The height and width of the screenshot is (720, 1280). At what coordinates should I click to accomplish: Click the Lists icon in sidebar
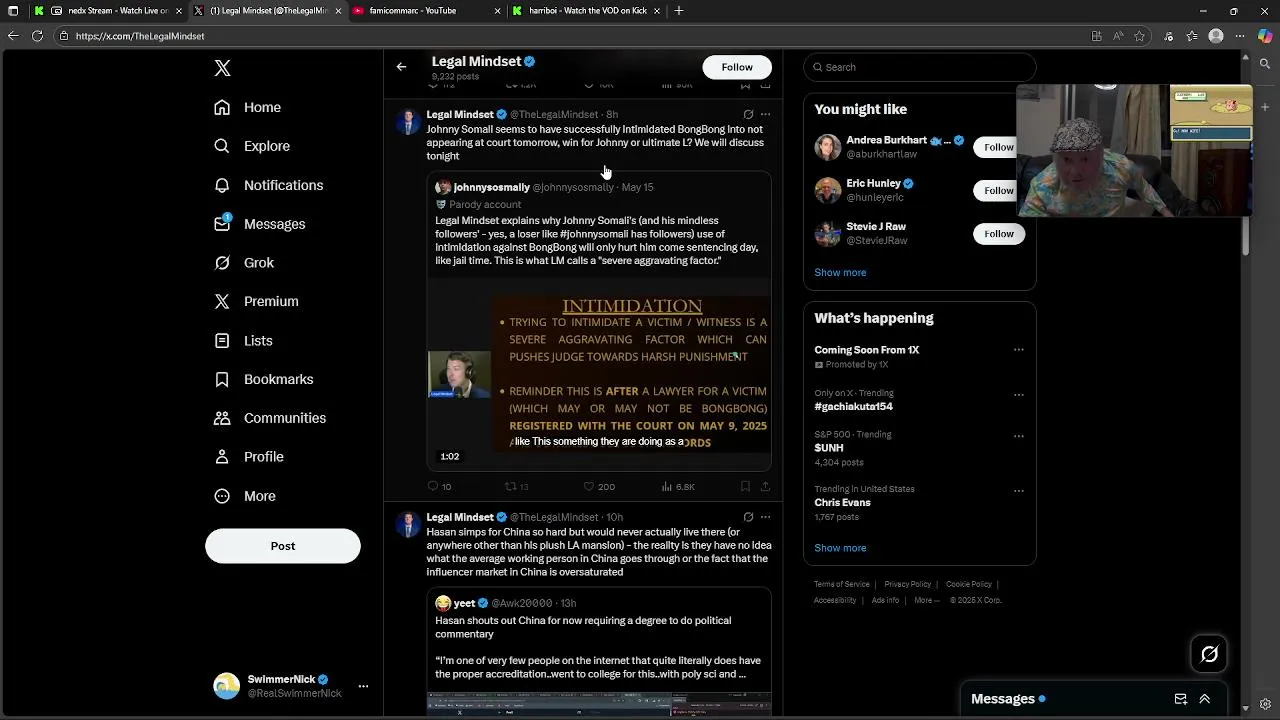(222, 341)
